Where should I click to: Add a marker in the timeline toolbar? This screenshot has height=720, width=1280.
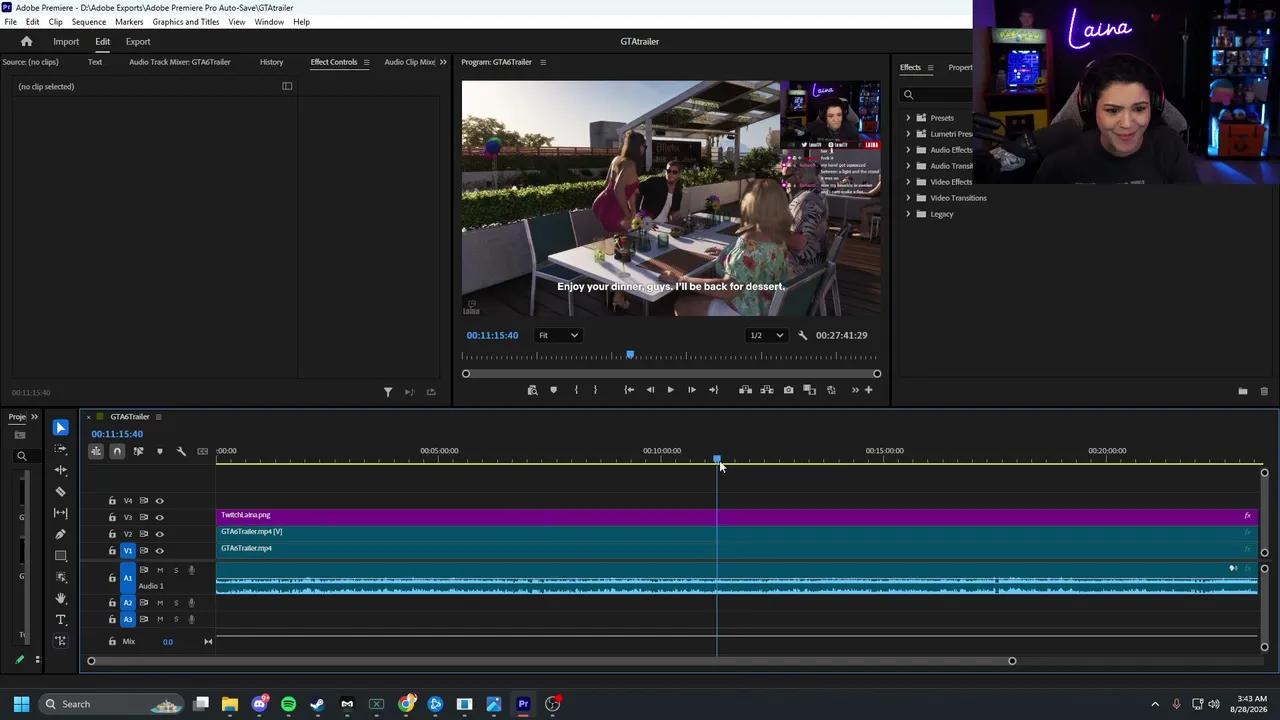[159, 452]
